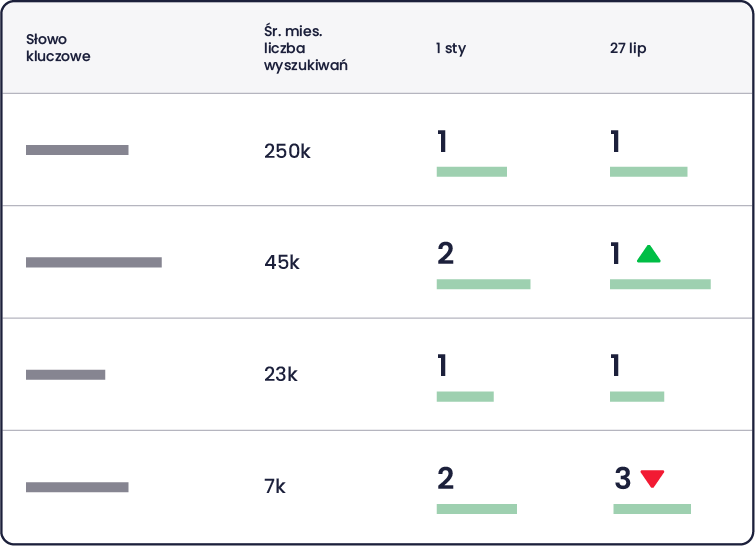Open the gray keyword placeholder in 7k row
Image resolution: width=755 pixels, height=546 pixels.
coord(77,487)
